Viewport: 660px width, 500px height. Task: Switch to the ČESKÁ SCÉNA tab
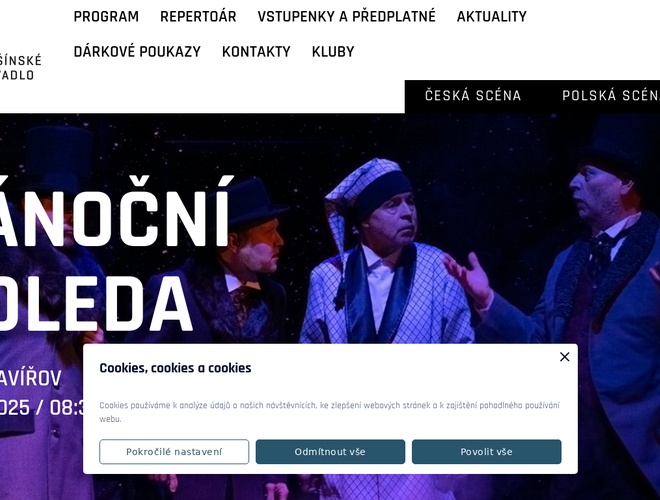473,96
